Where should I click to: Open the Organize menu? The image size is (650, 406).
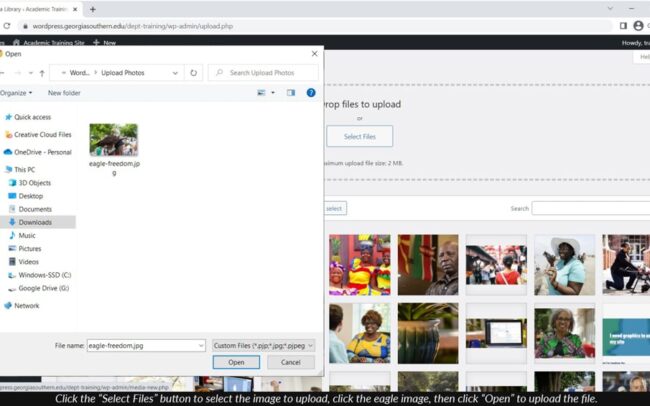click(16, 93)
